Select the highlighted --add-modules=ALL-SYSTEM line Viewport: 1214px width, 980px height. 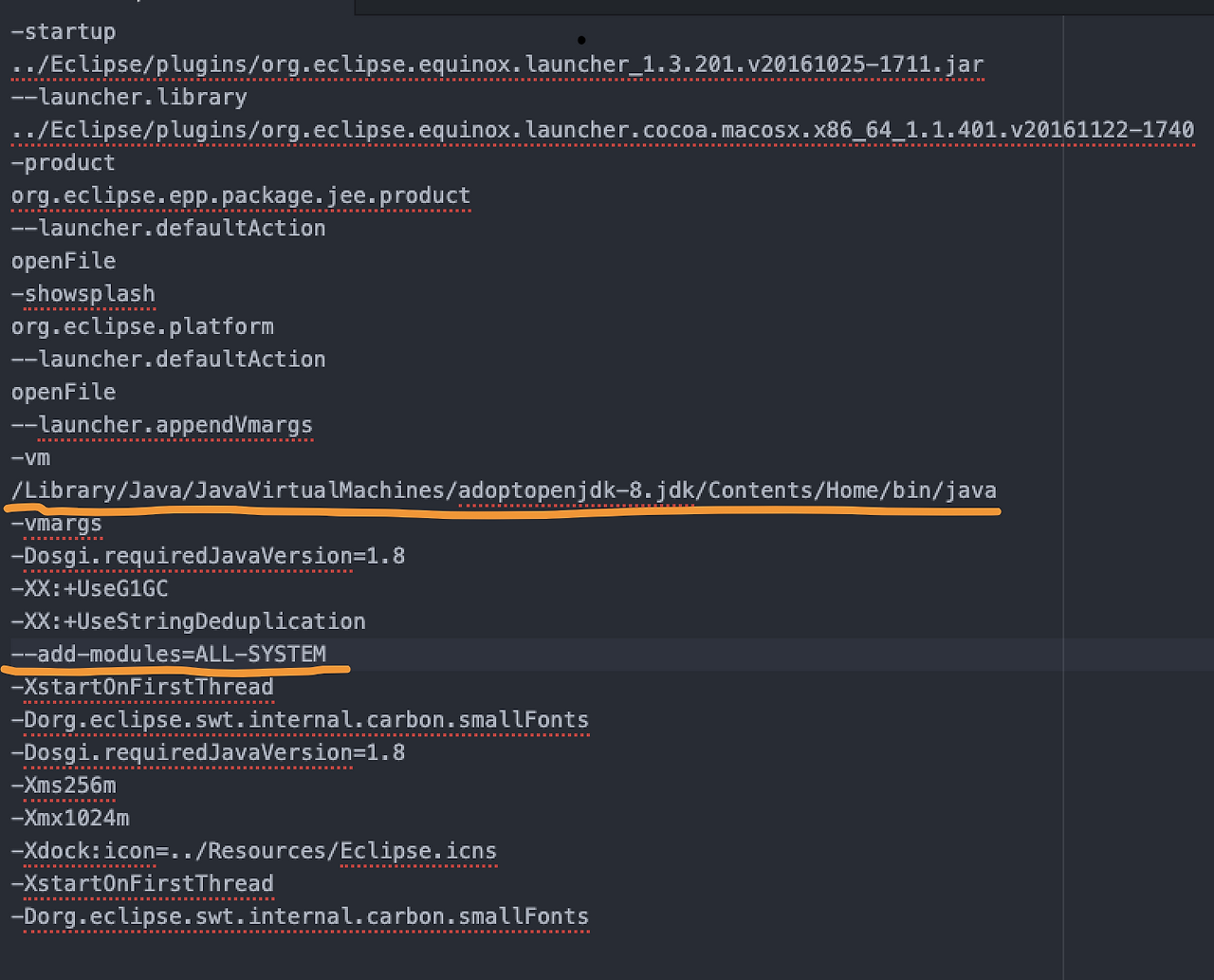[x=168, y=654]
